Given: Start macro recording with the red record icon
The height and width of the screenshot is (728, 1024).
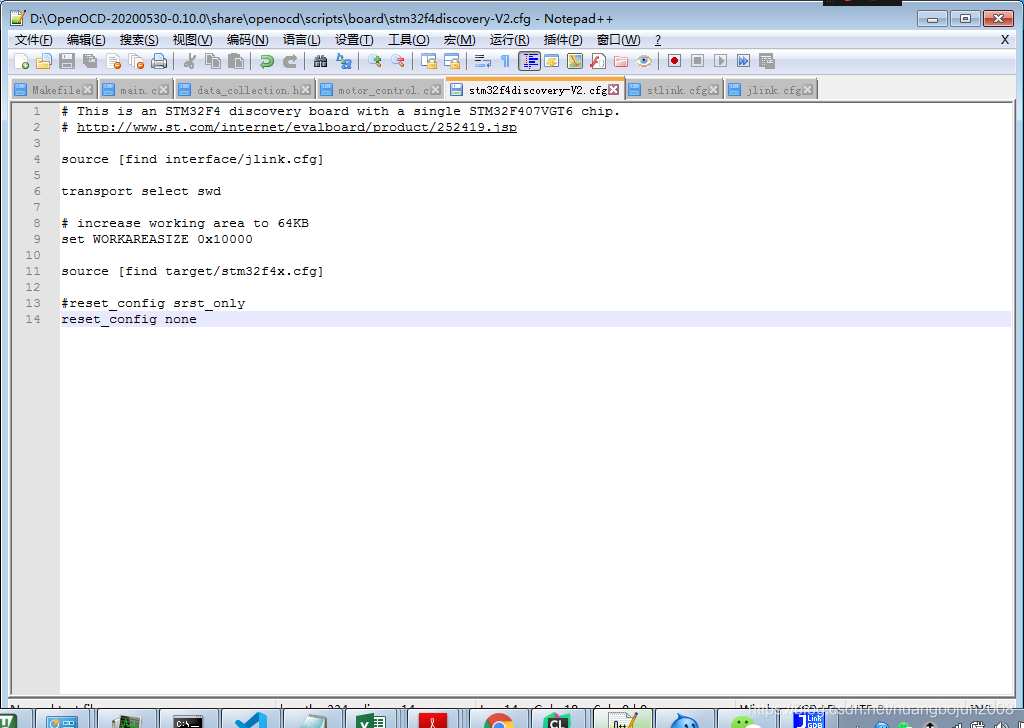Looking at the screenshot, I should [674, 61].
